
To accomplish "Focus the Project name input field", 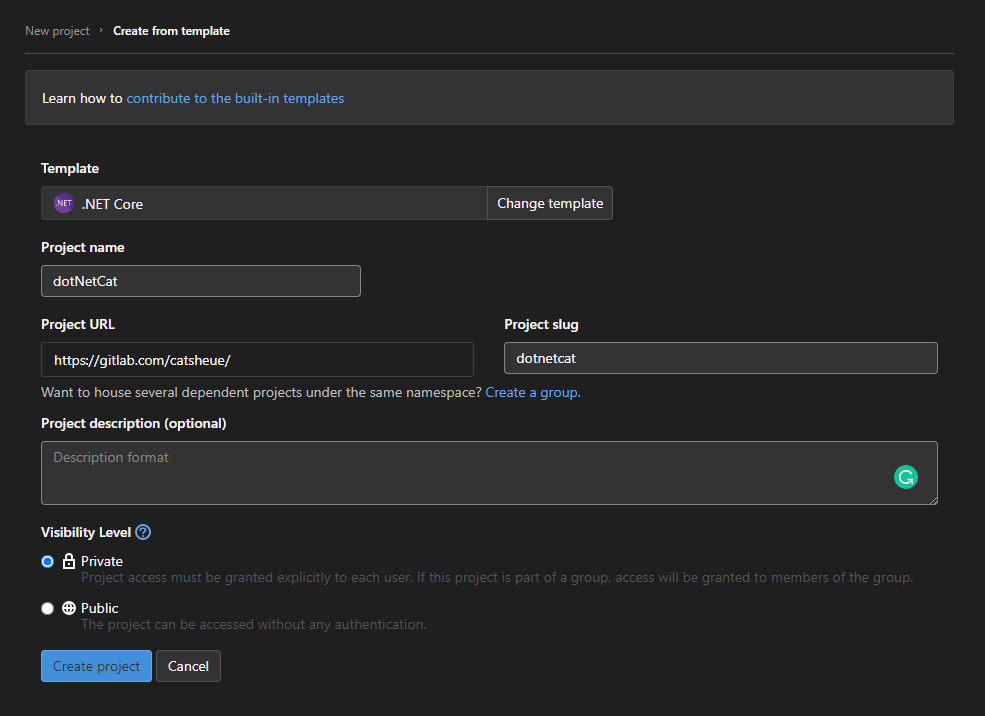I will point(200,281).
